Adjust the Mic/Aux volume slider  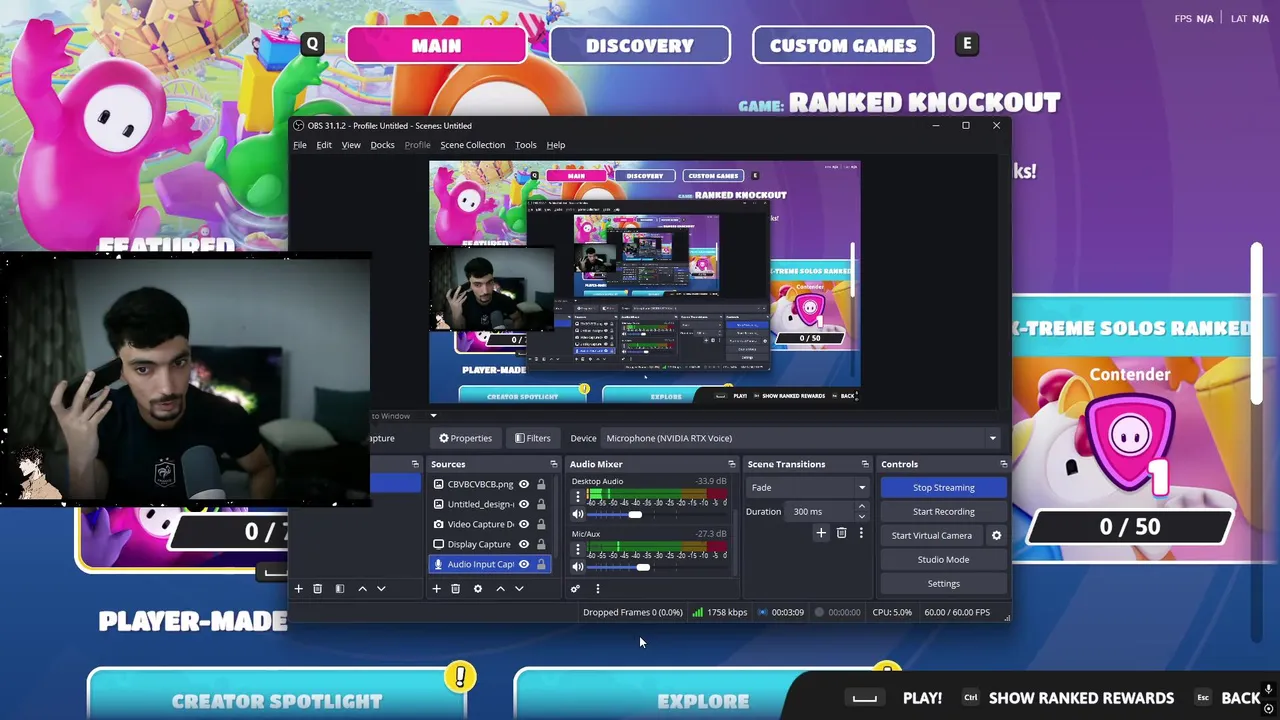642,567
